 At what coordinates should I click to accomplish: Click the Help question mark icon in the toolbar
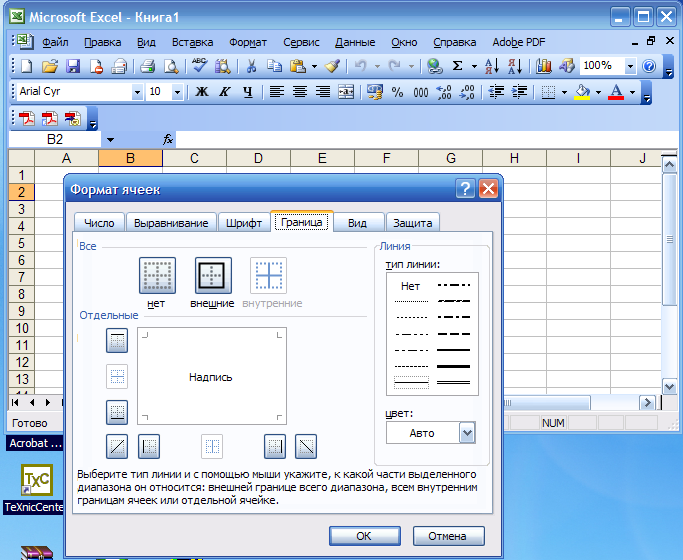(x=649, y=66)
